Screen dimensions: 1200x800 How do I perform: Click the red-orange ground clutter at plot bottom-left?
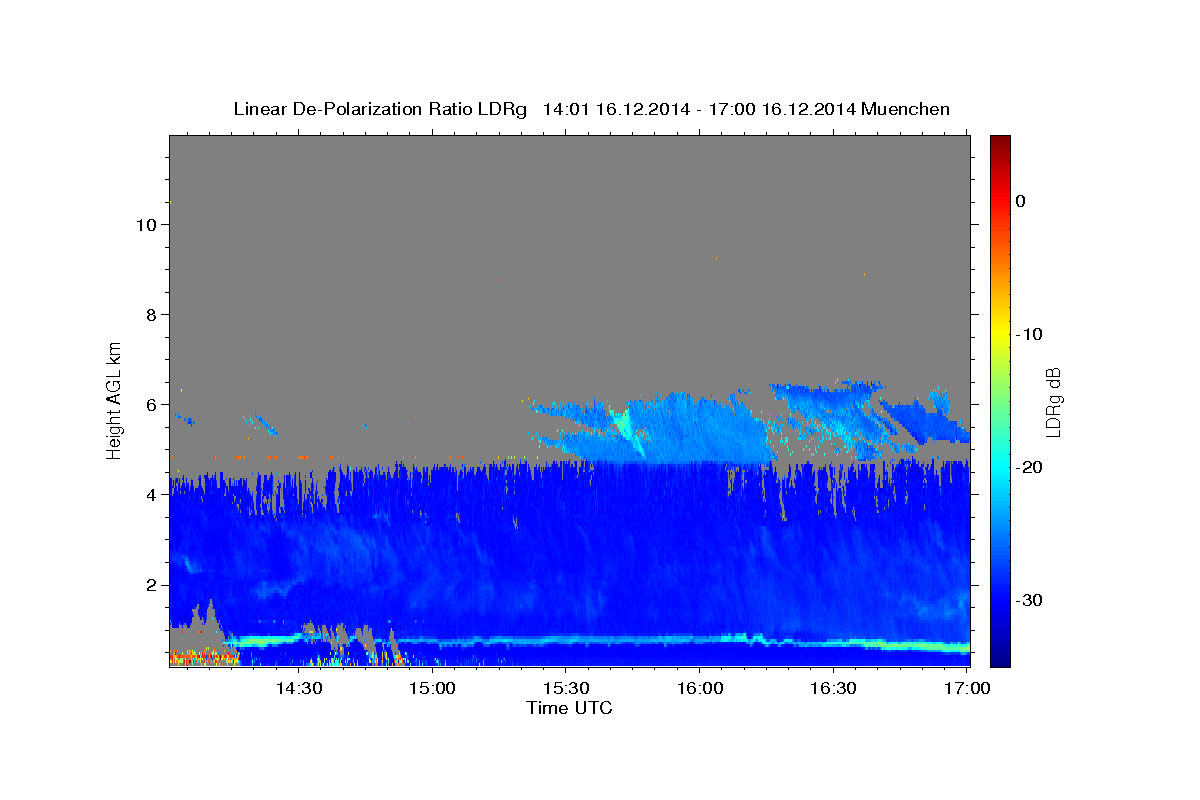point(205,657)
